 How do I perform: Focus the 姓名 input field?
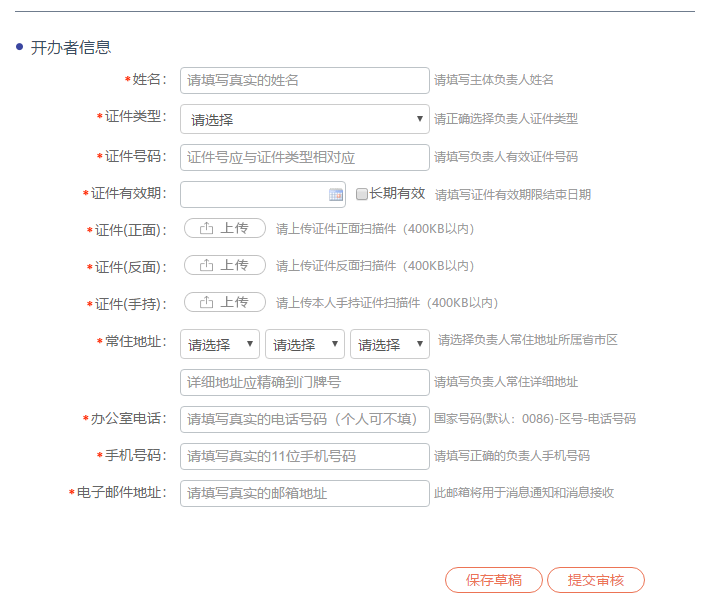coord(304,80)
